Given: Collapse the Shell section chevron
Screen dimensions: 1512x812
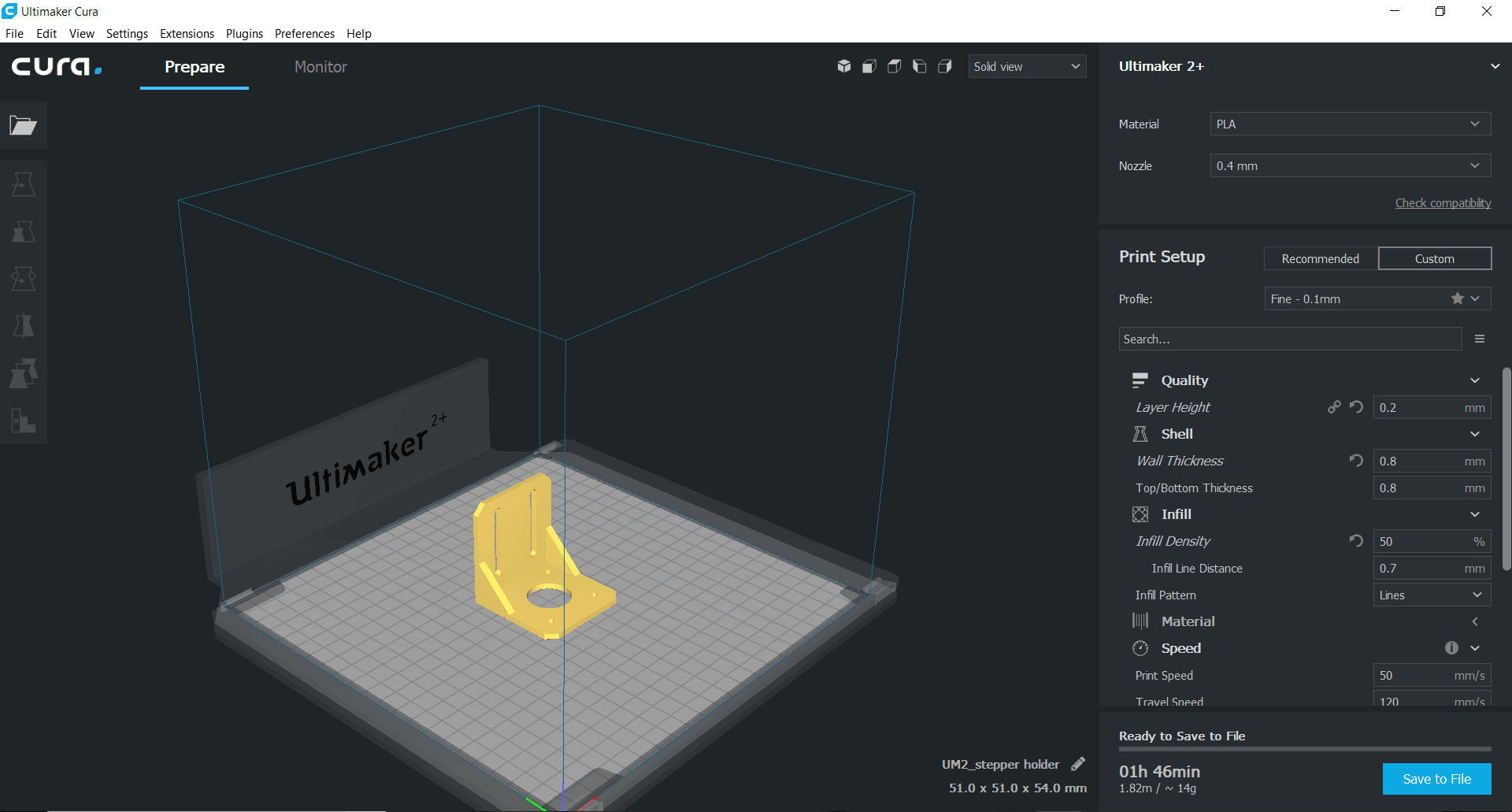Looking at the screenshot, I should point(1475,434).
